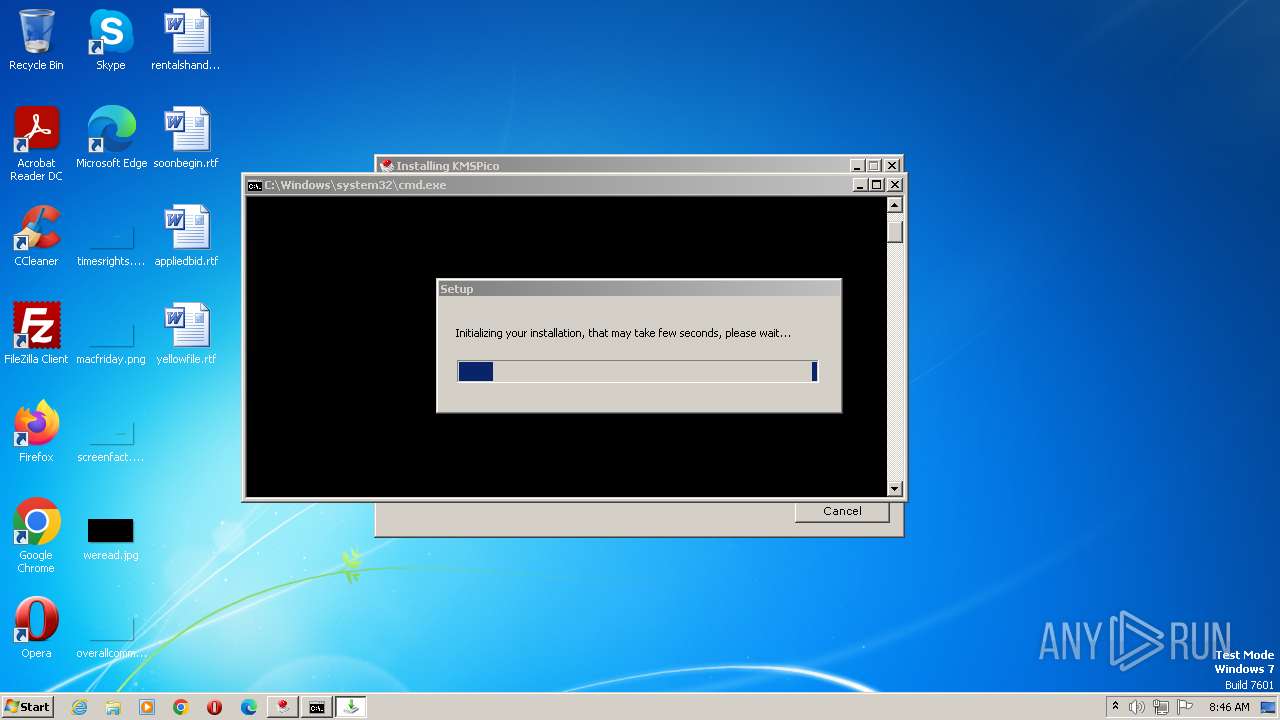The width and height of the screenshot is (1280, 720).
Task: Open Windows Explorer folder in taskbar
Action: (x=113, y=707)
